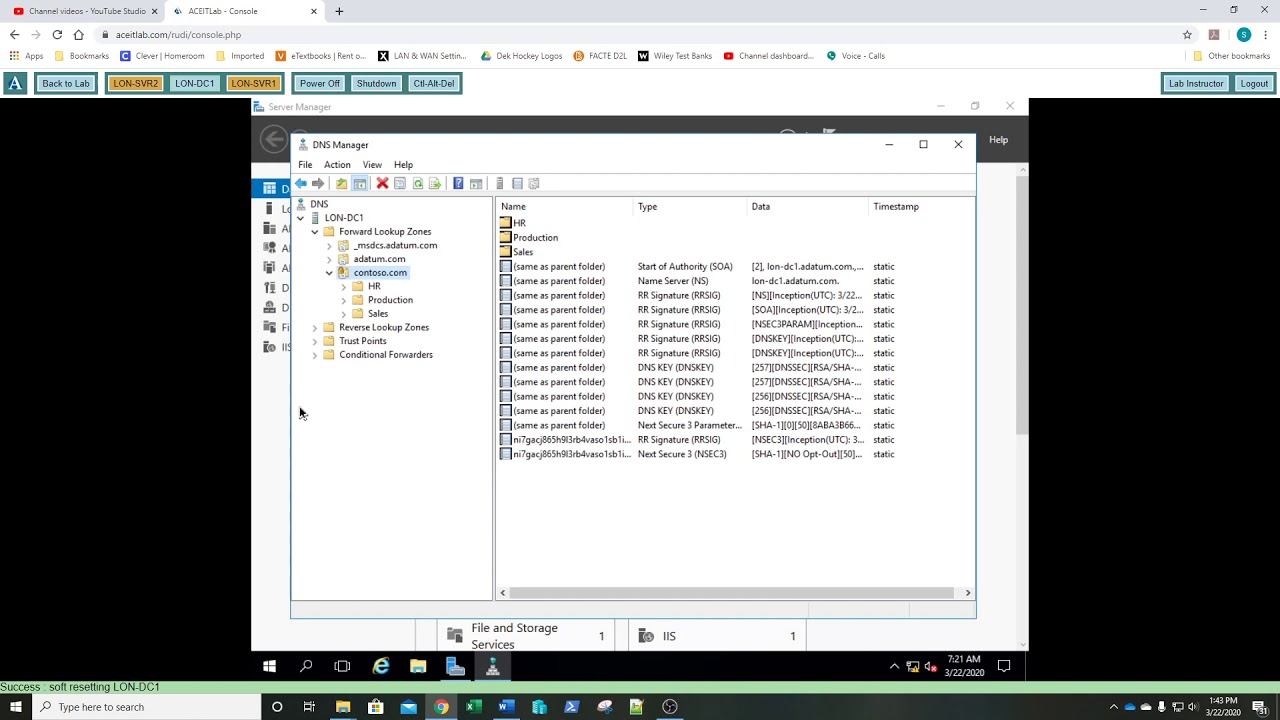Screen dimensions: 1280x720
Task: Open Task View on the VM taskbar
Action: tap(342, 666)
